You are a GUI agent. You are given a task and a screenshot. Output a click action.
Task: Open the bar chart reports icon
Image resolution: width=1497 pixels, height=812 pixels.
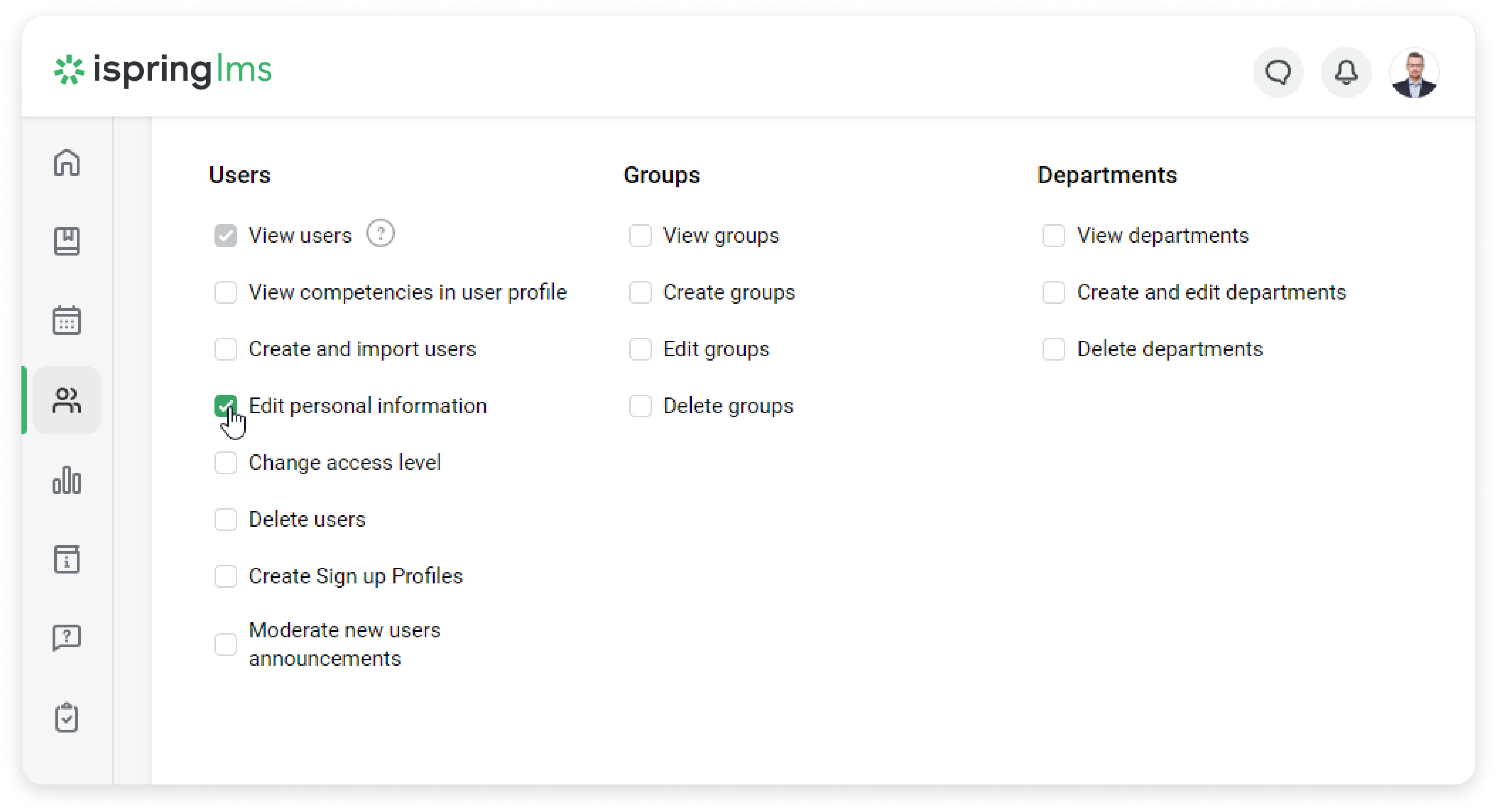[x=67, y=480]
